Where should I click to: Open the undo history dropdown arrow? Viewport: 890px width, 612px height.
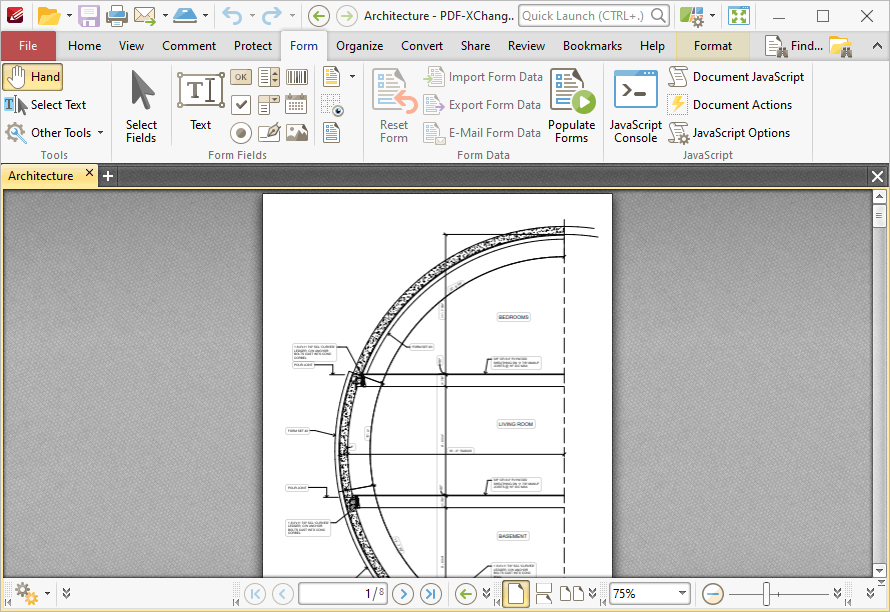click(251, 16)
